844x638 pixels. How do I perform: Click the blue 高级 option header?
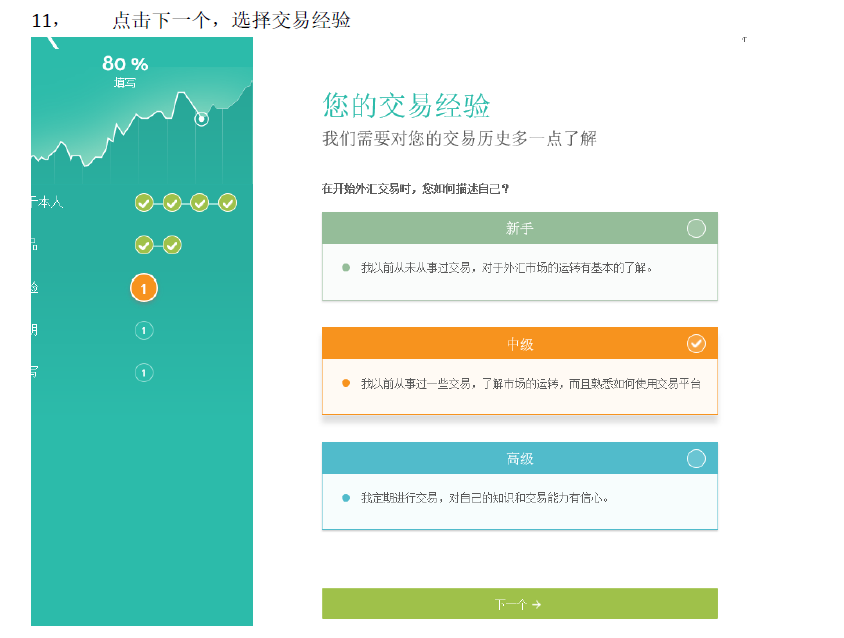click(519, 459)
